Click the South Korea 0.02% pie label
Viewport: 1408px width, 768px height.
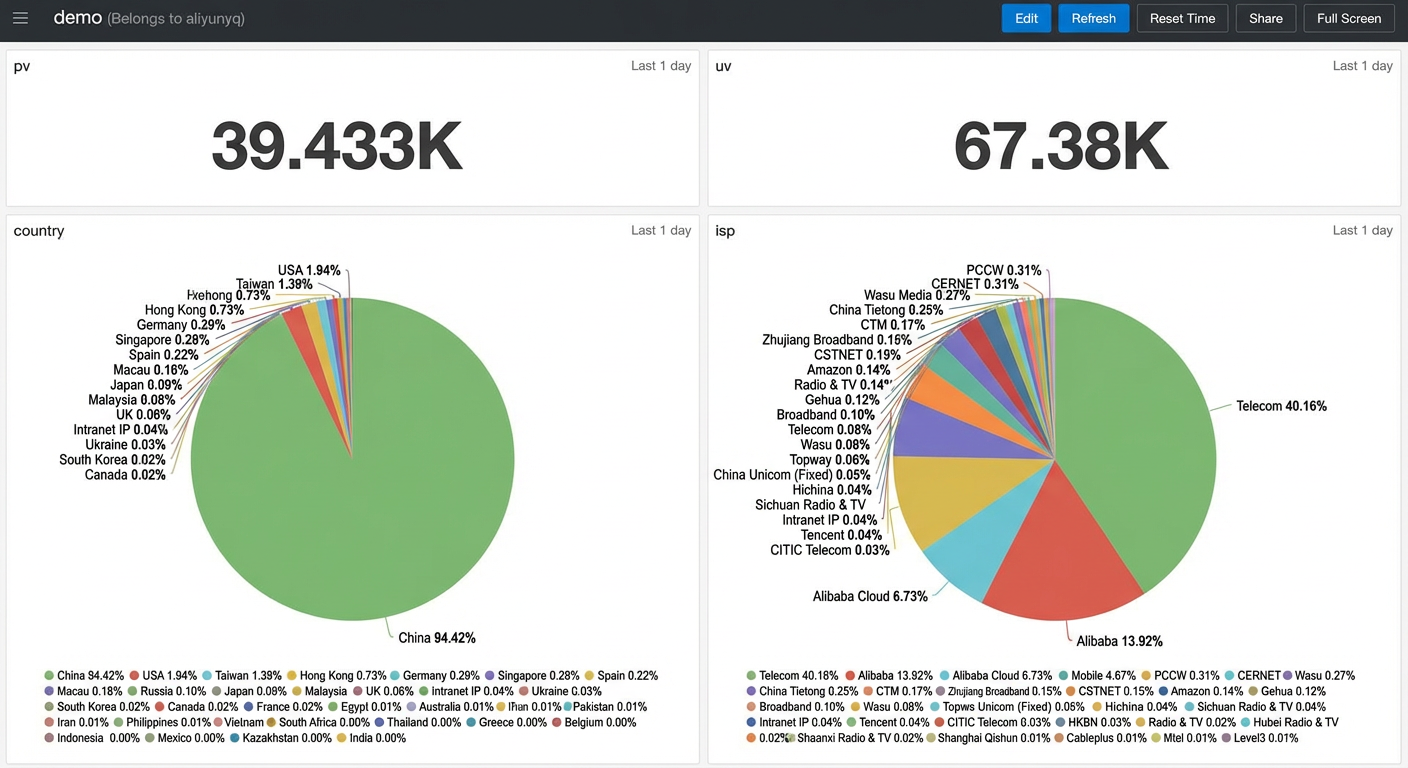click(112, 460)
